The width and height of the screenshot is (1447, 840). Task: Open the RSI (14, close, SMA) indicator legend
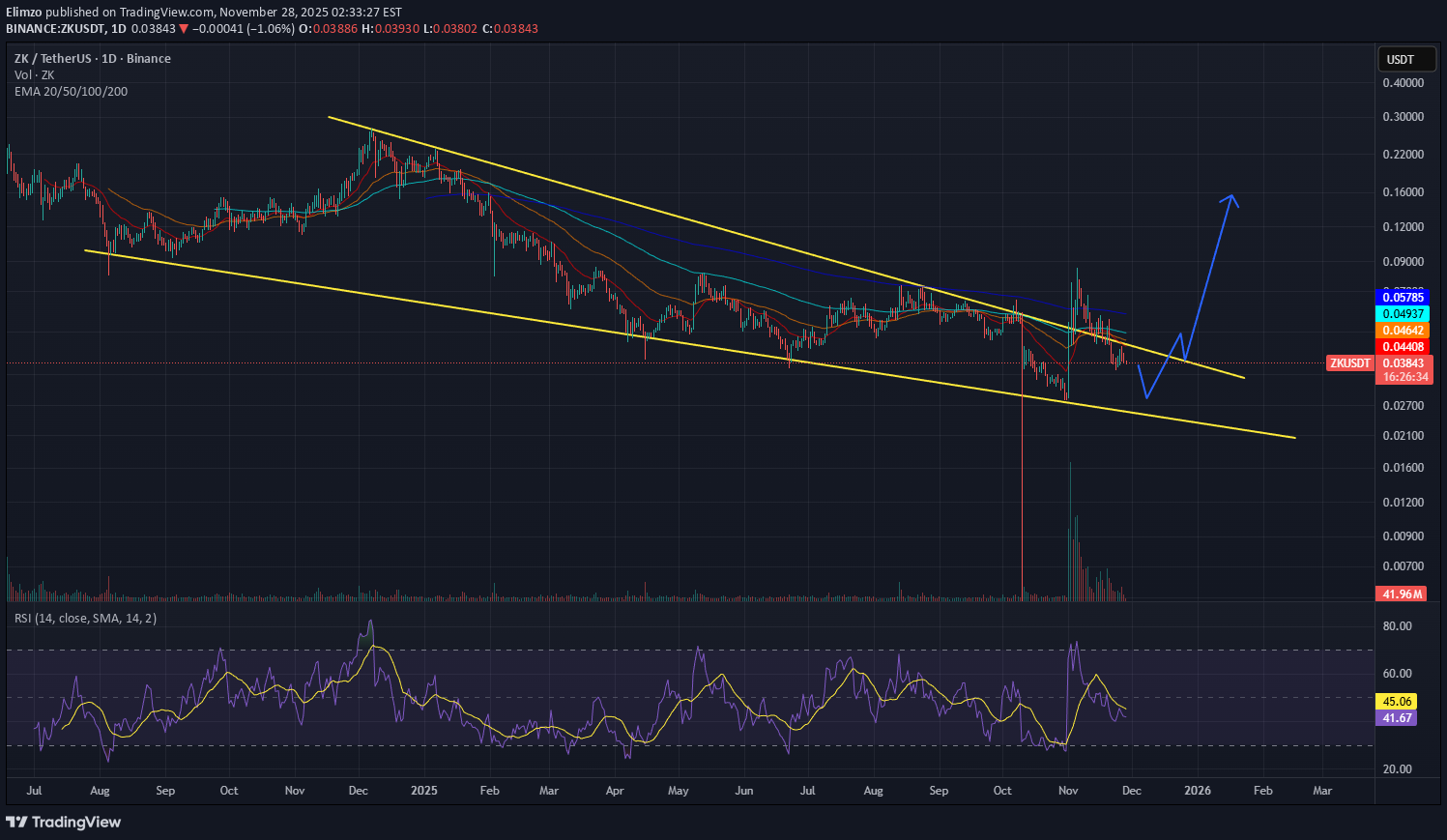point(85,619)
